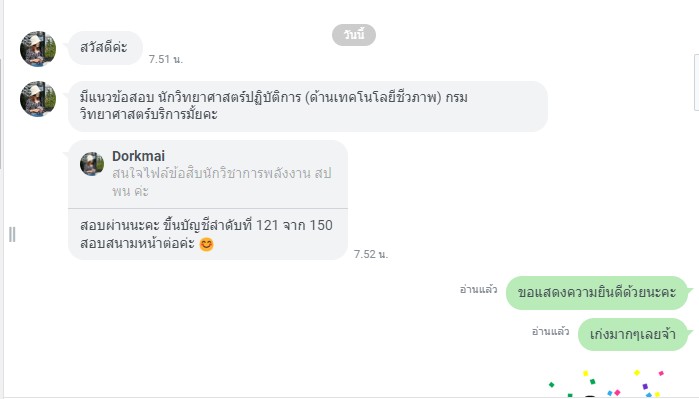
Task: Click the gray scrollbar on the far left edge
Action: pyautogui.click(x=1, y=114)
